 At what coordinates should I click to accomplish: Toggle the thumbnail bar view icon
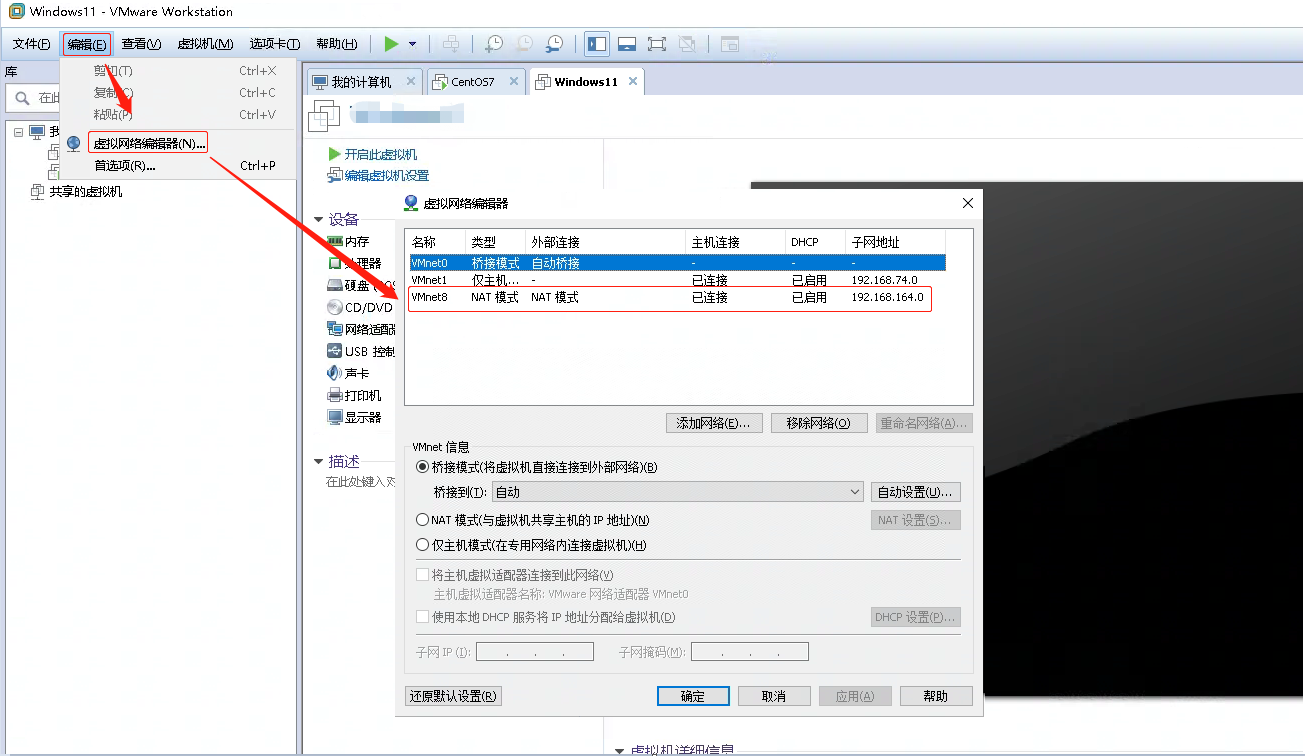click(x=627, y=44)
